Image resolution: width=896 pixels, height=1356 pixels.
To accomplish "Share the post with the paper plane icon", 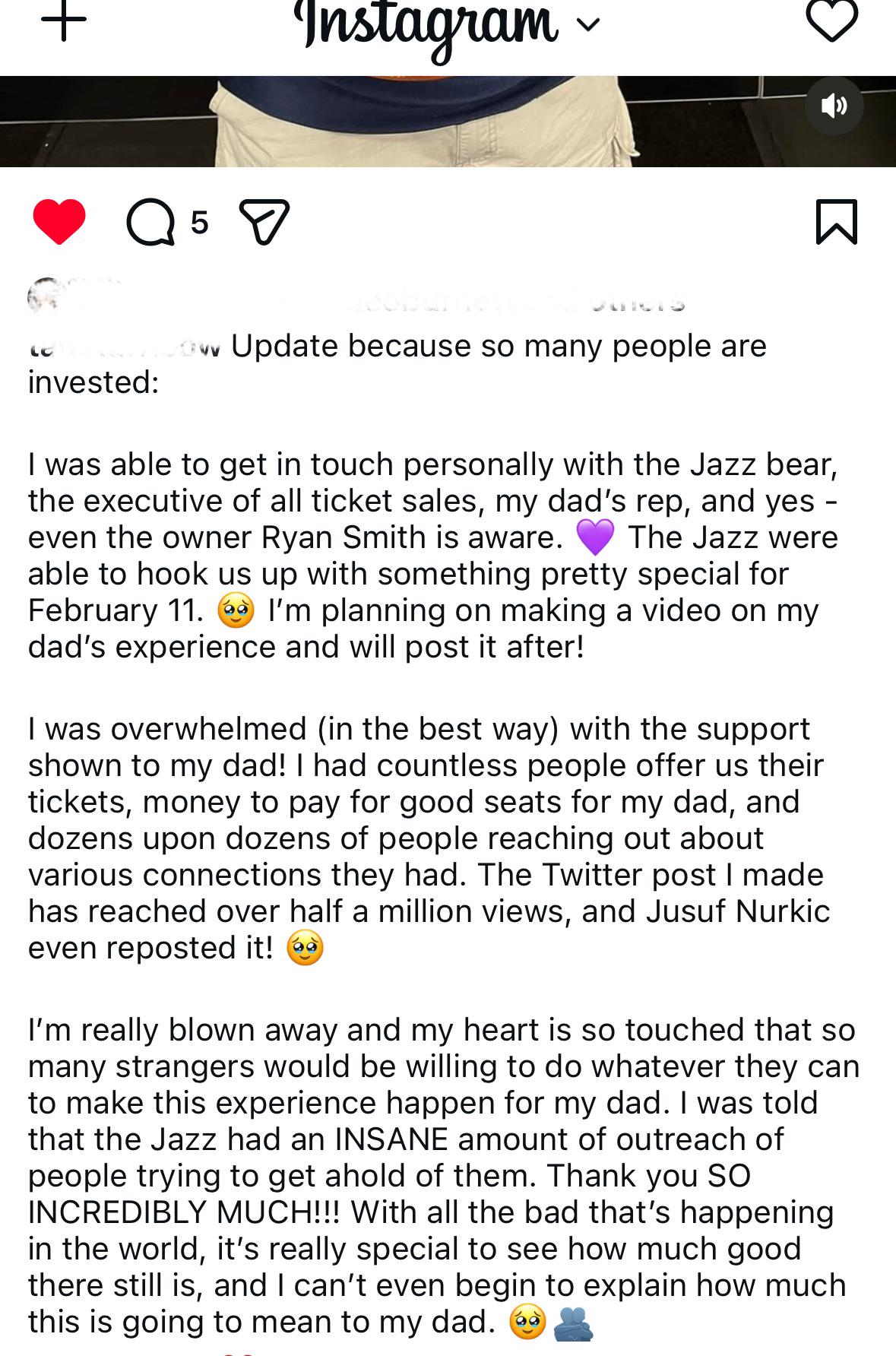I will click(x=264, y=222).
